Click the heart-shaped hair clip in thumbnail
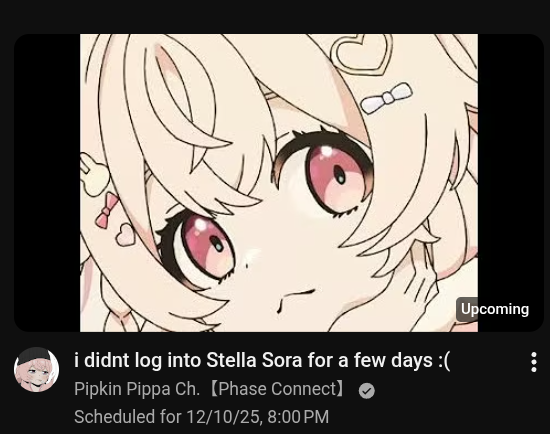This screenshot has width=550, height=434. (x=361, y=54)
